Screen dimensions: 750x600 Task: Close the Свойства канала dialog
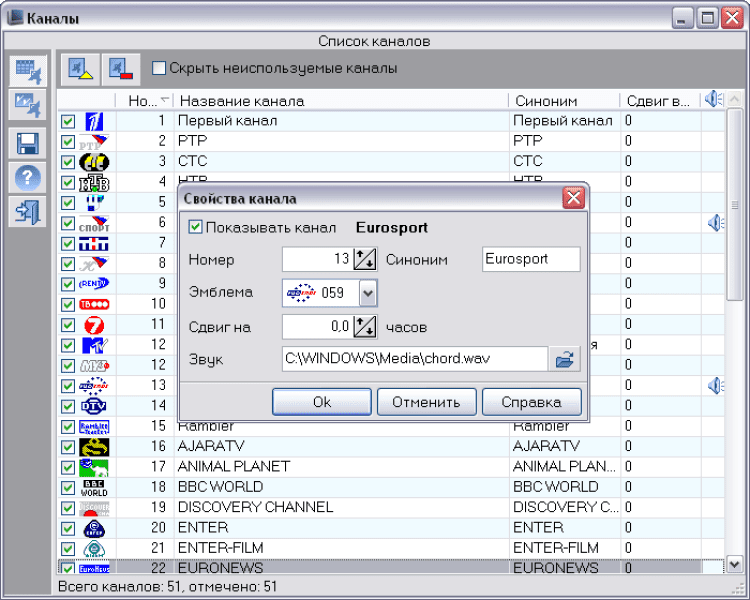[574, 198]
